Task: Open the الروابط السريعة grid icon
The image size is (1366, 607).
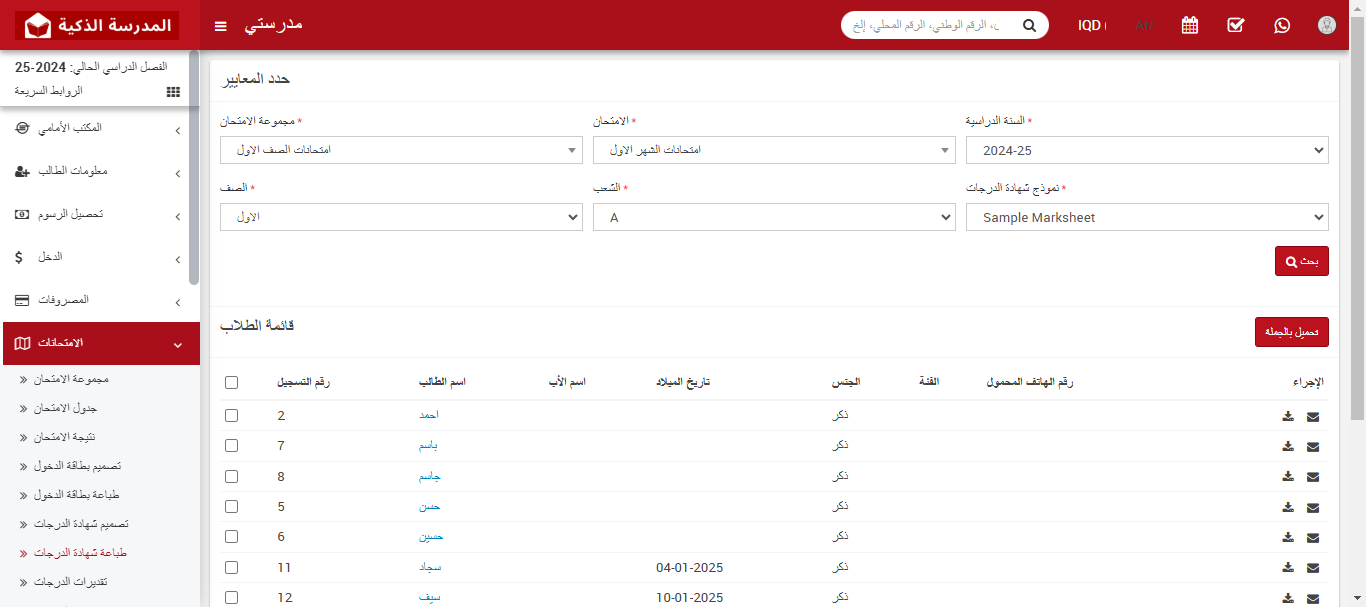Action: click(x=172, y=91)
